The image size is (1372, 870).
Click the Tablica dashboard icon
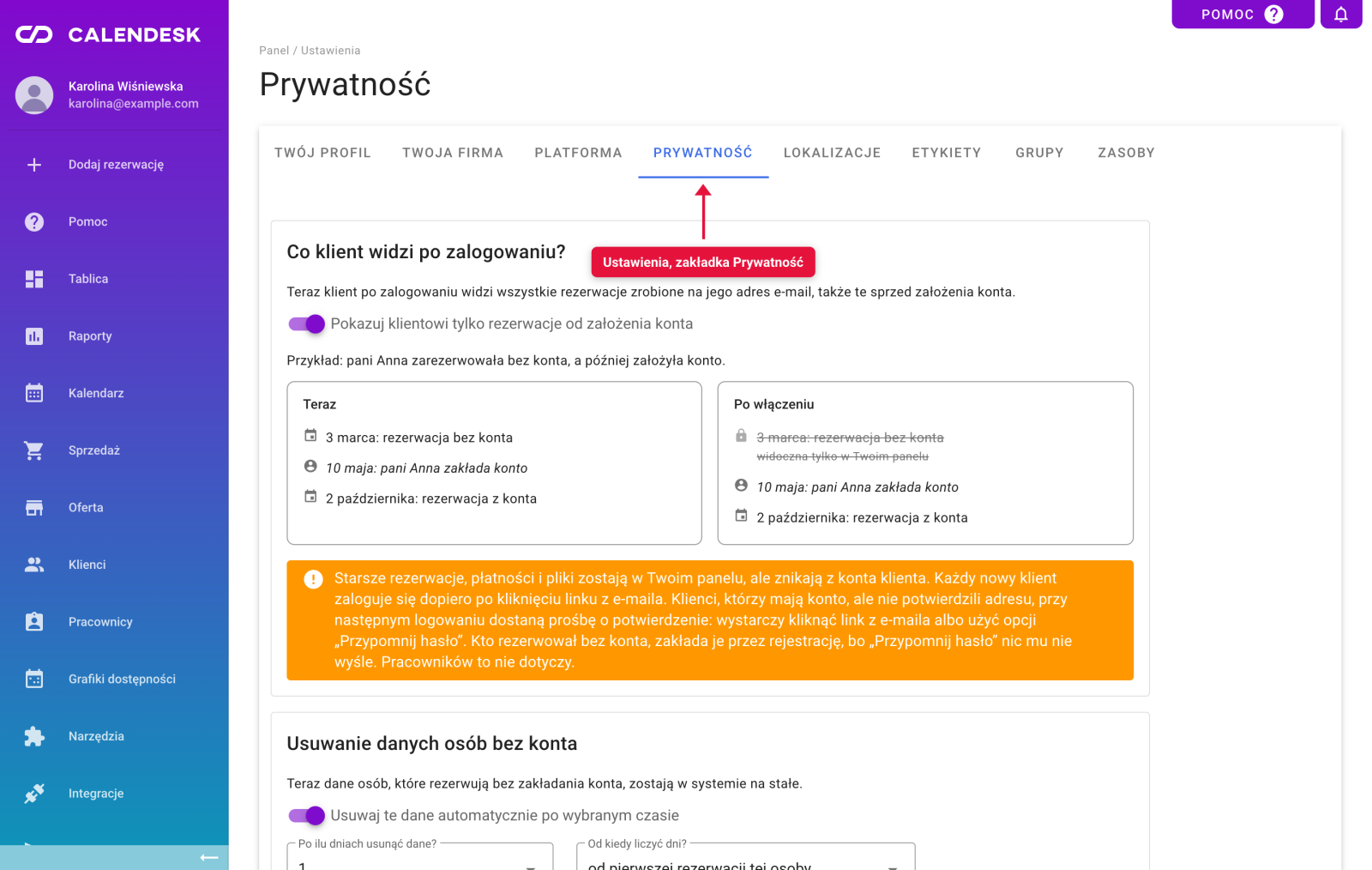click(x=34, y=279)
